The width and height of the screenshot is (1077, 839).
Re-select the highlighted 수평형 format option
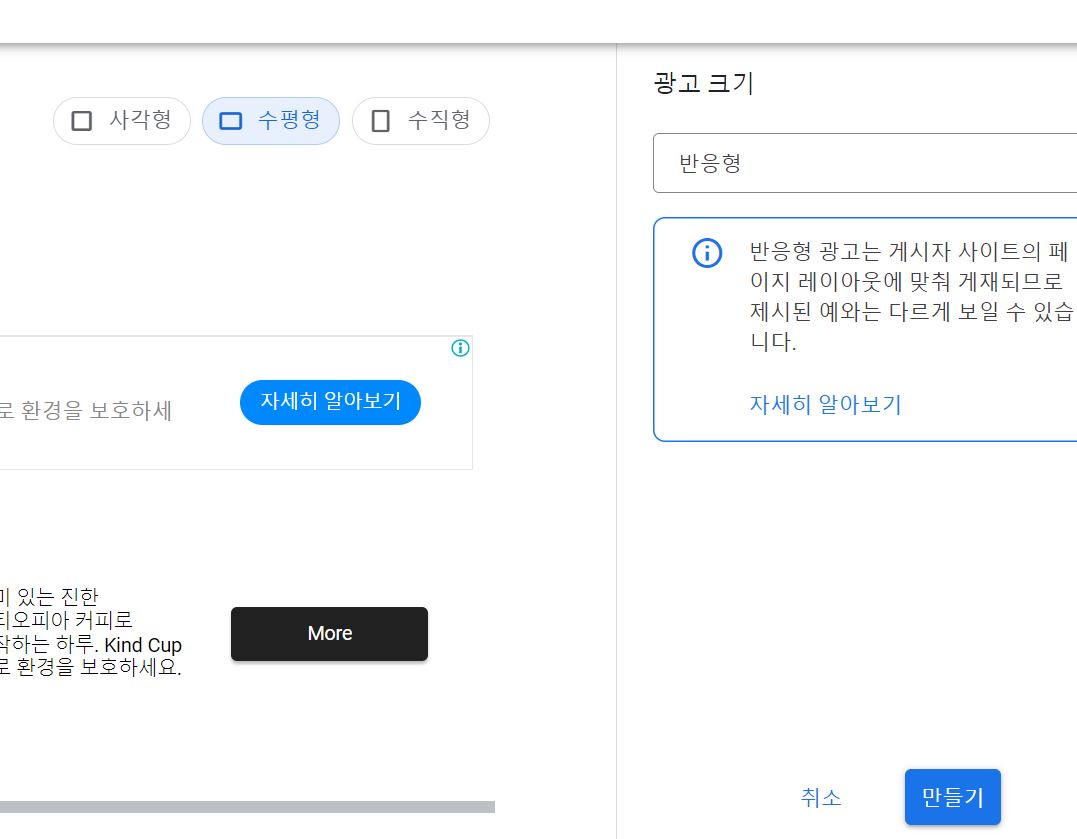[271, 120]
